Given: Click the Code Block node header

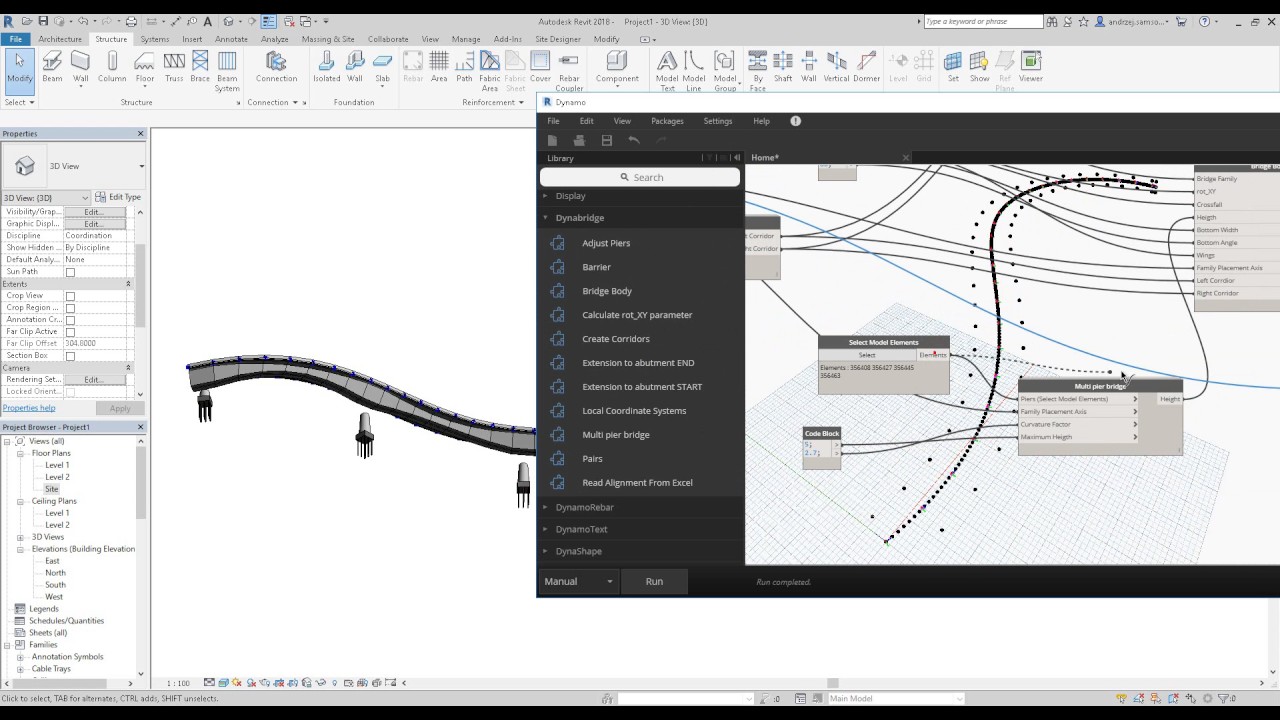Looking at the screenshot, I should pos(822,433).
